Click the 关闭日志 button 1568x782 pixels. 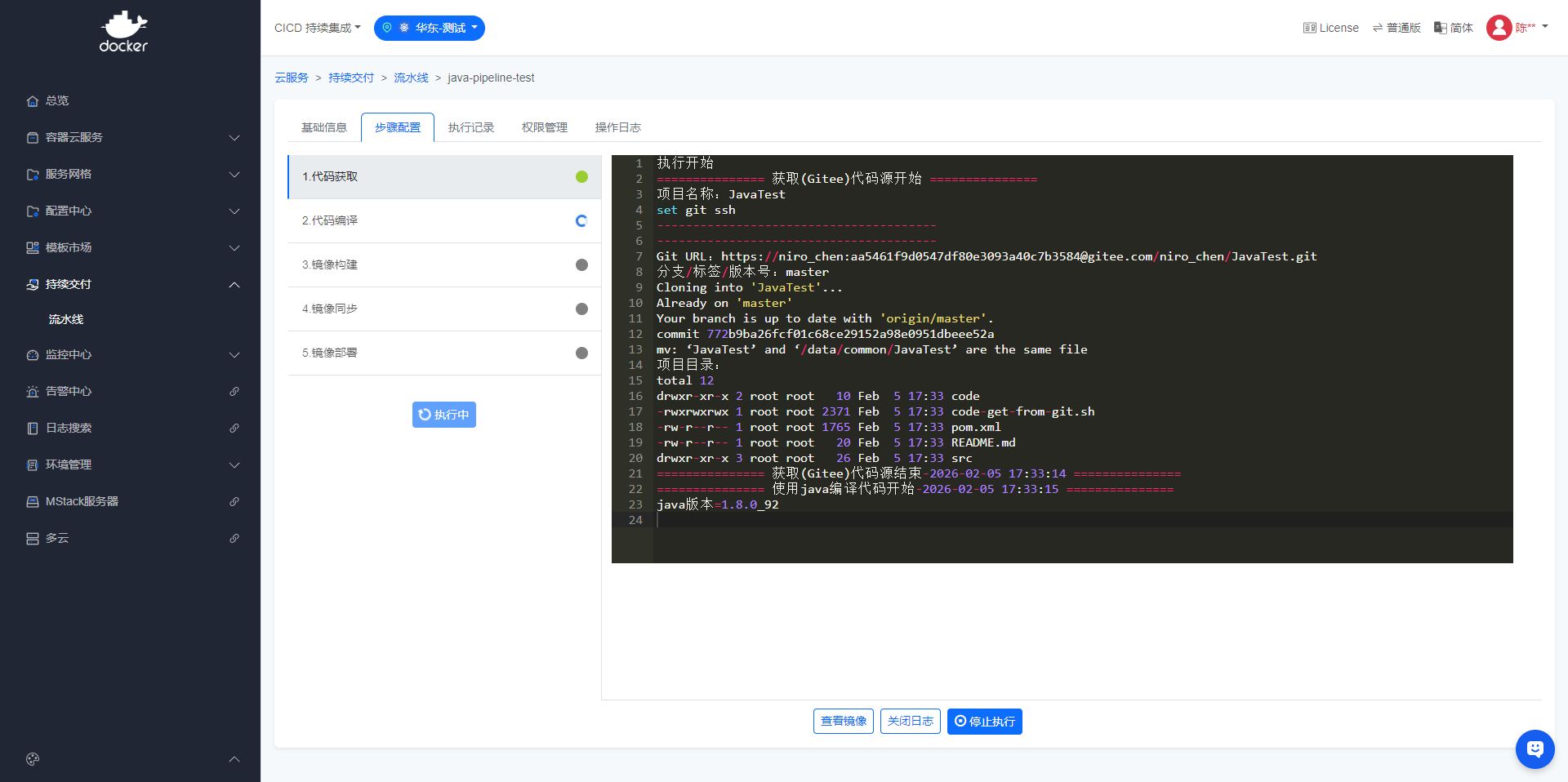pos(910,722)
